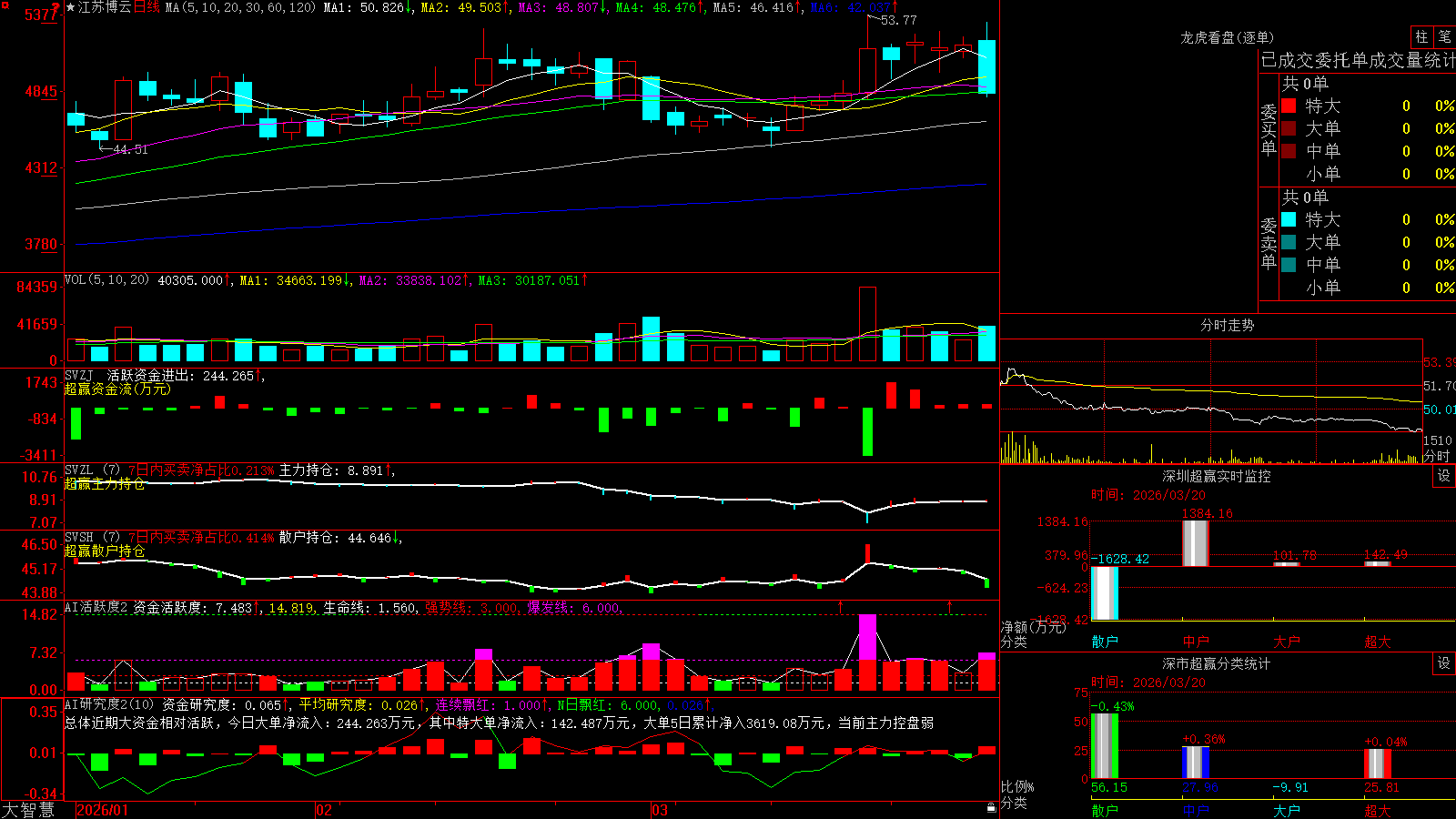This screenshot has height=819, width=1456.
Task: Click the 大智慧 label at bottom-left
Action: pyautogui.click(x=28, y=810)
